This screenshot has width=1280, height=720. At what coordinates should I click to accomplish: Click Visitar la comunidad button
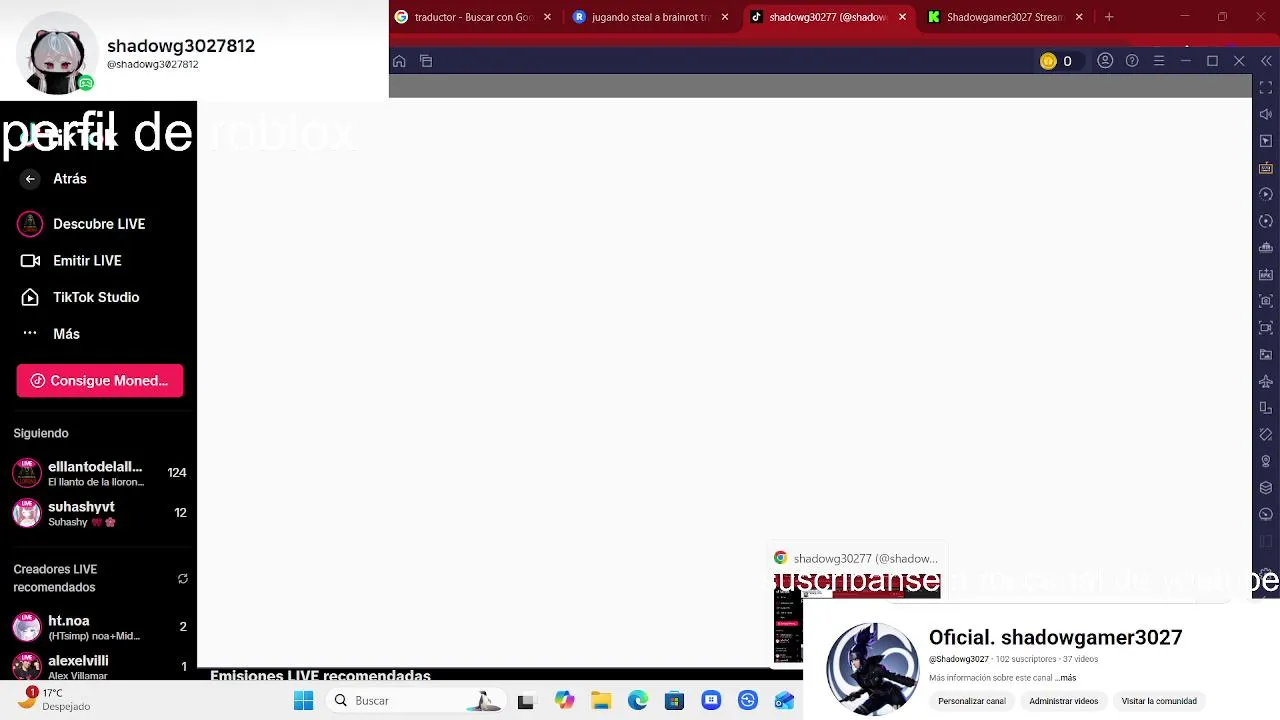click(x=1159, y=701)
